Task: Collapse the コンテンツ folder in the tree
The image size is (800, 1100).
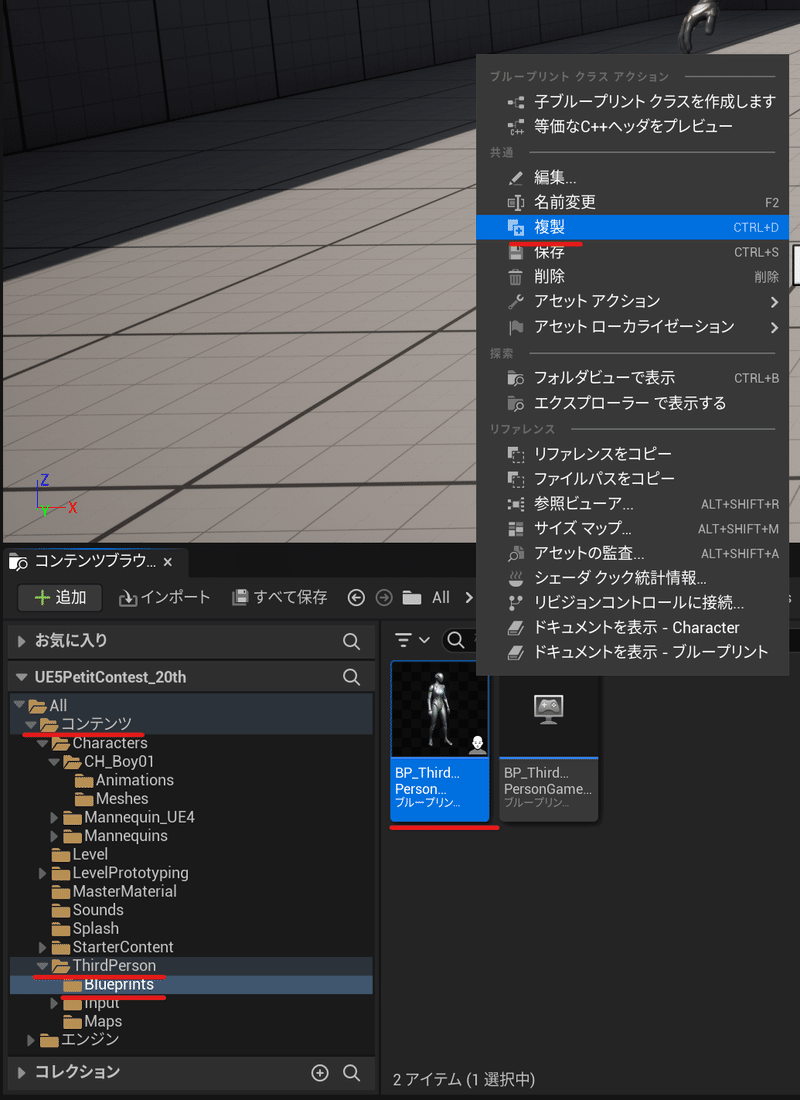Action: [31, 723]
